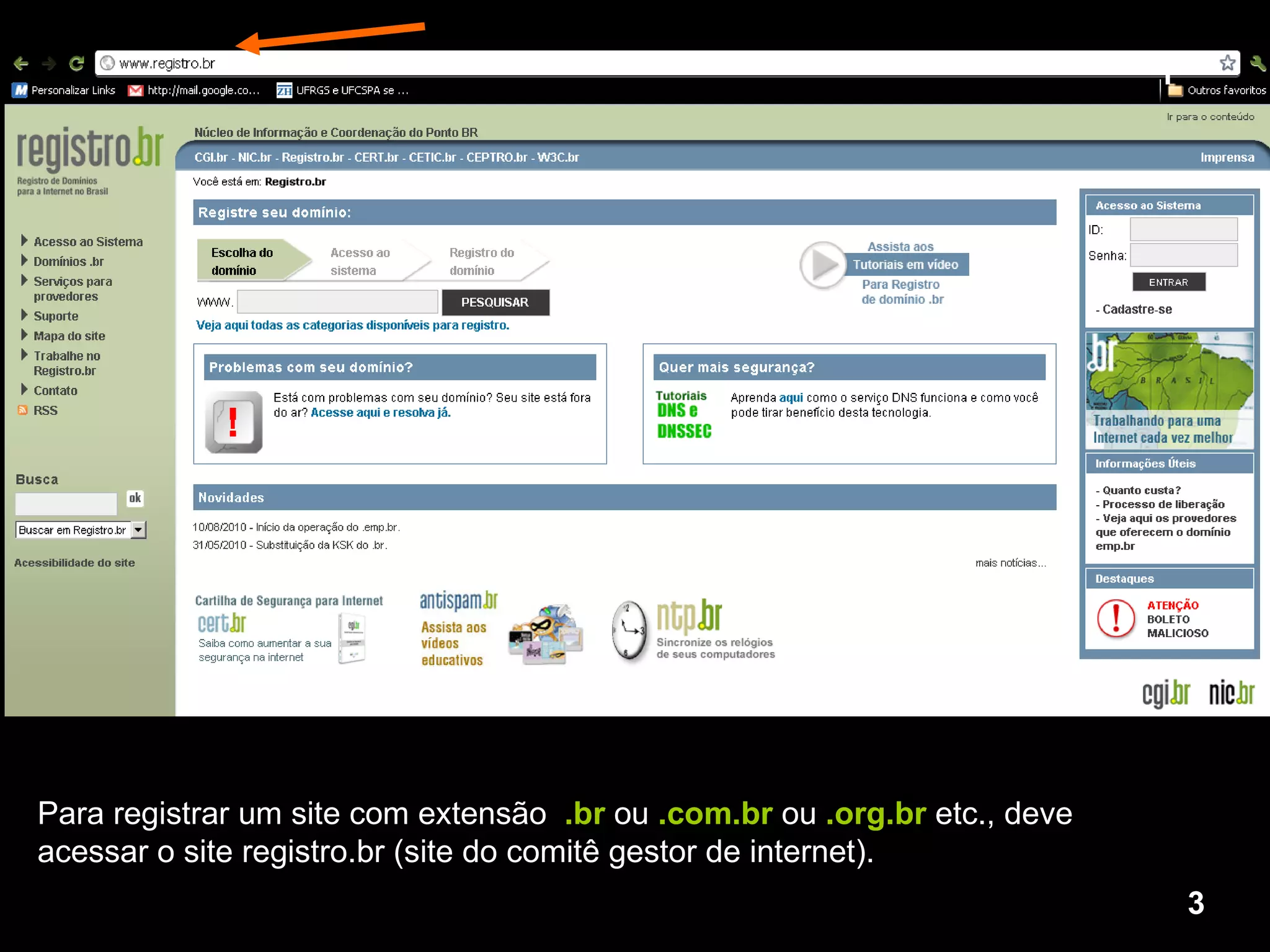Click CGI.br in the top navigation
The height and width of the screenshot is (952, 1270).
pos(211,157)
